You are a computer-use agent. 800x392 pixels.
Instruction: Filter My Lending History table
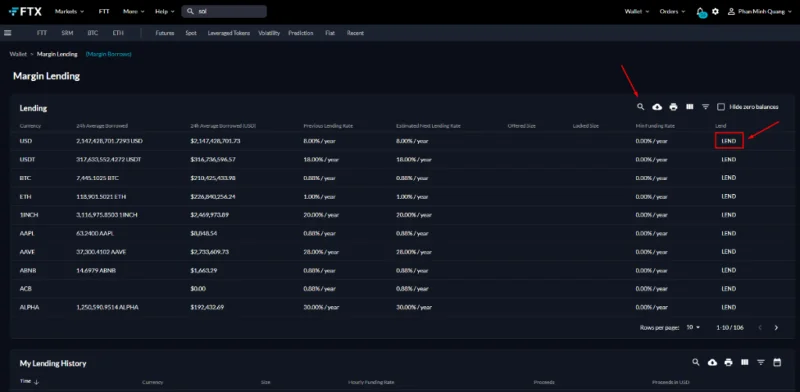pos(761,362)
